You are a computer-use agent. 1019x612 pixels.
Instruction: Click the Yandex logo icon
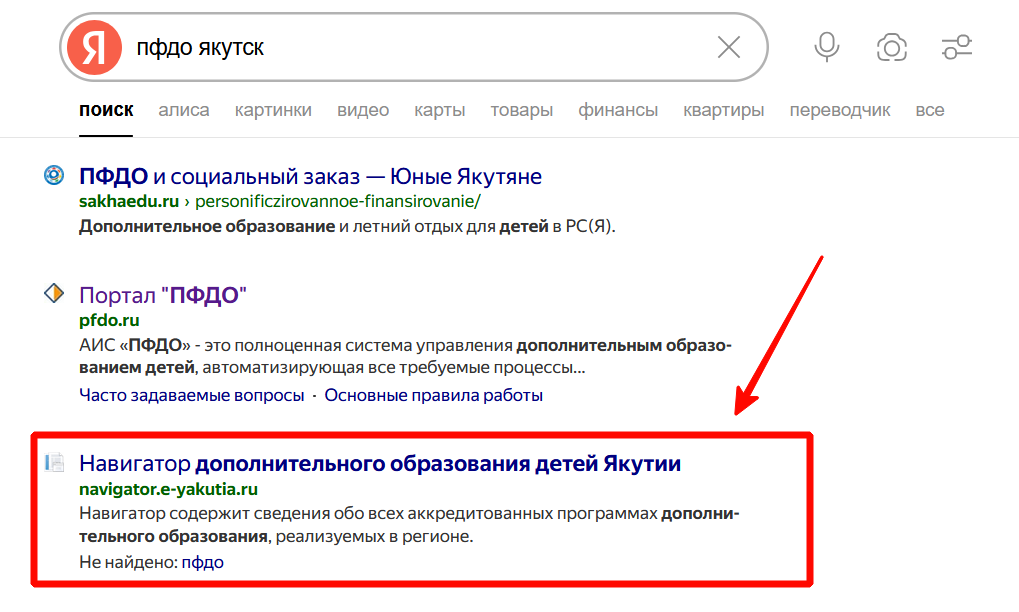pyautogui.click(x=94, y=47)
